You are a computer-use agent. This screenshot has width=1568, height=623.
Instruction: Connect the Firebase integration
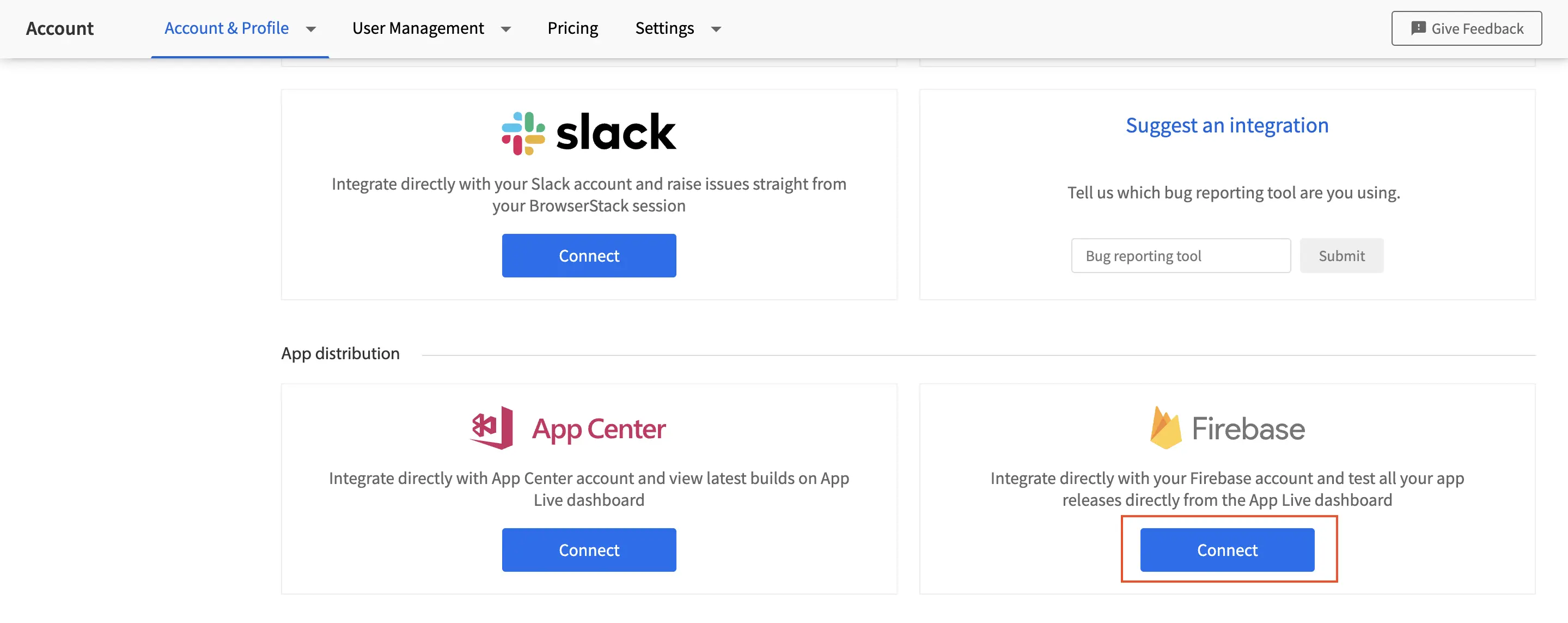tap(1227, 550)
